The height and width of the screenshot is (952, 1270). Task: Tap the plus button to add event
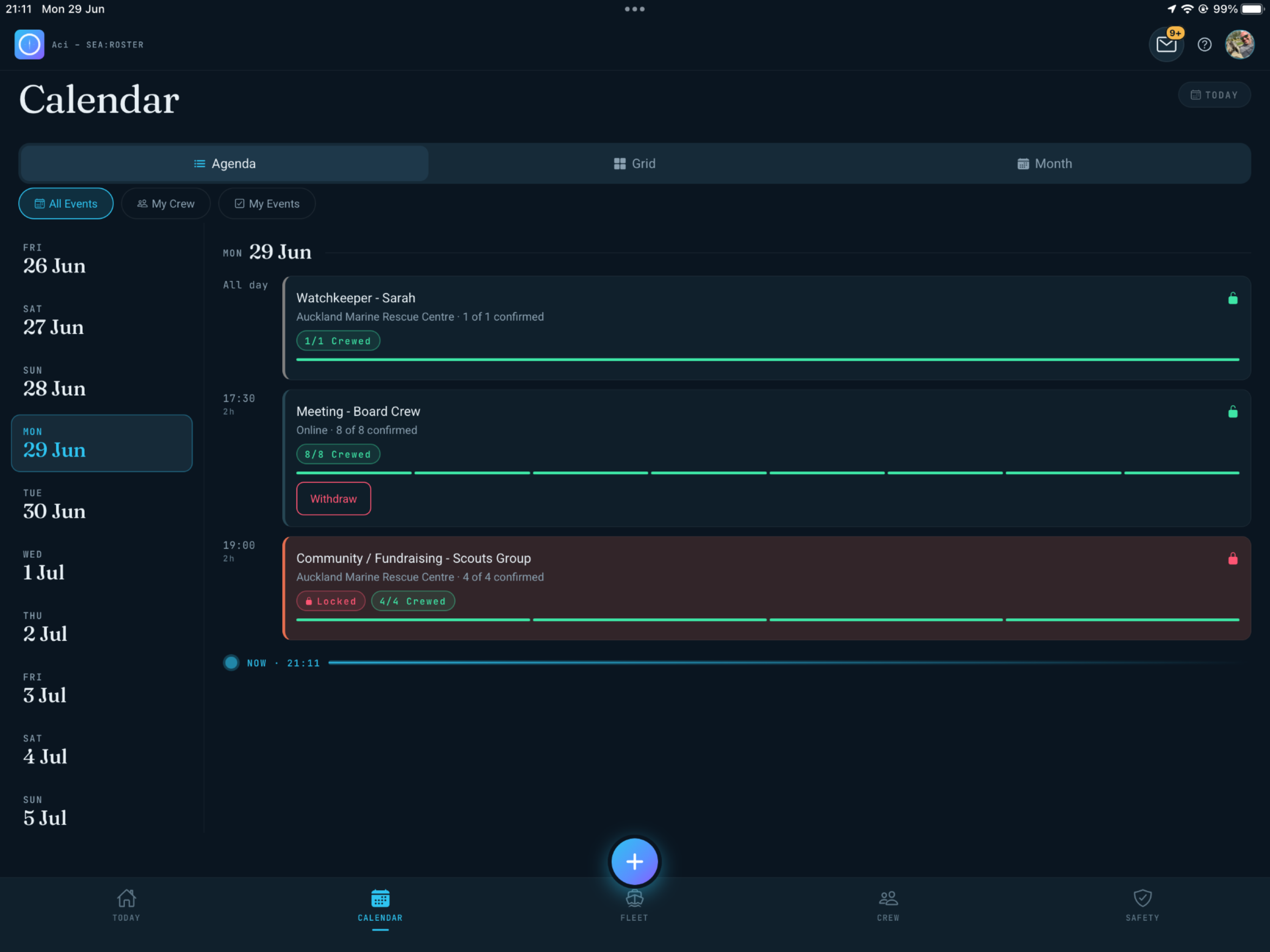pos(635,861)
